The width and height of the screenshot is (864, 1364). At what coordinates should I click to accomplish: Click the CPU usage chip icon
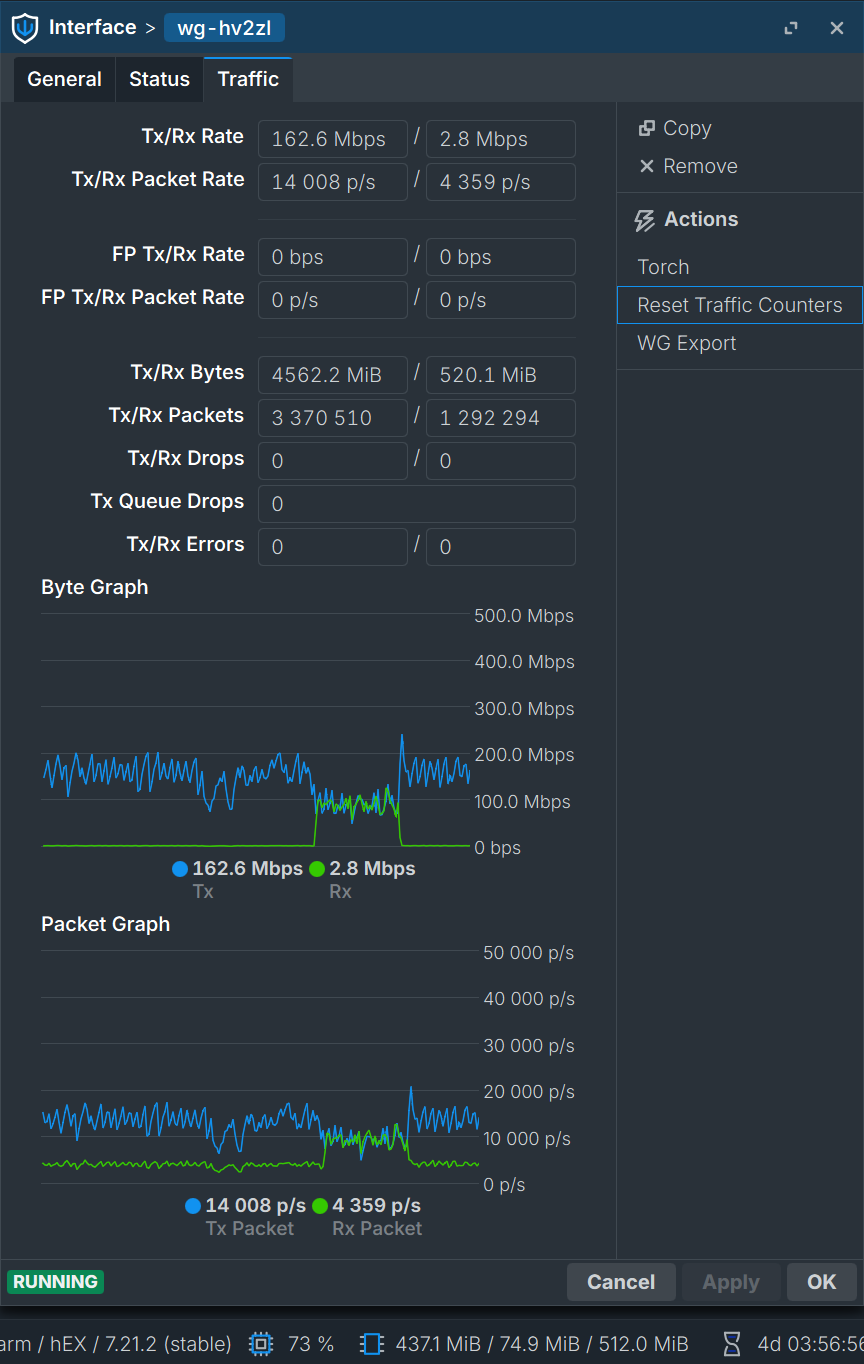click(261, 1342)
